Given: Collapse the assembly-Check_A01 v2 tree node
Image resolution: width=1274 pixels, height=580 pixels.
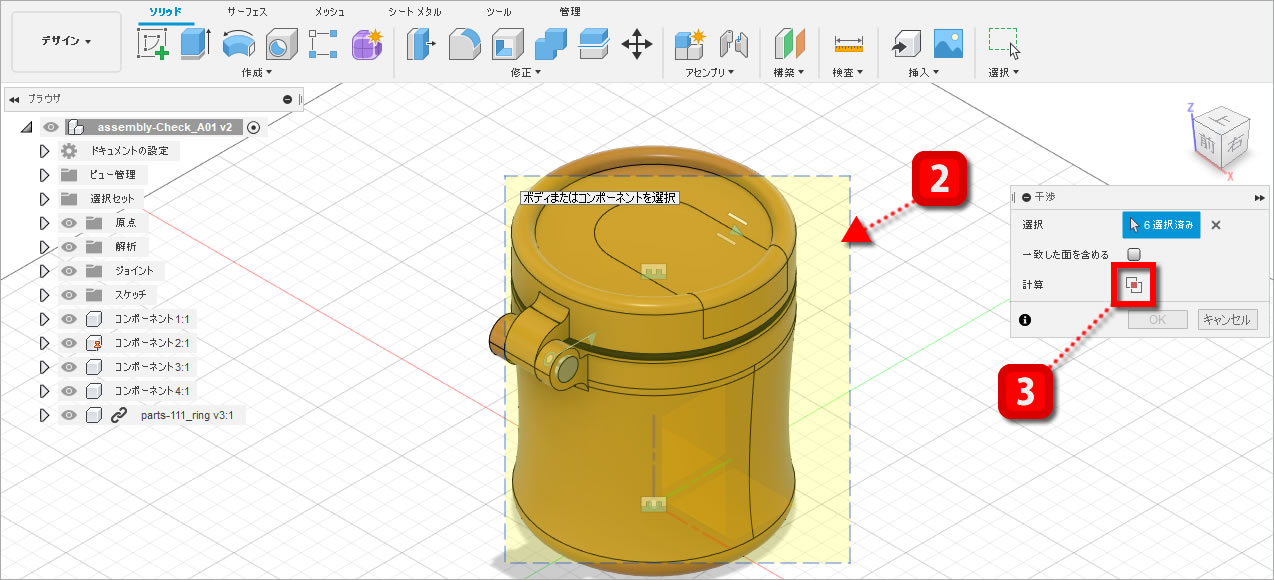Looking at the screenshot, I should click(x=25, y=127).
